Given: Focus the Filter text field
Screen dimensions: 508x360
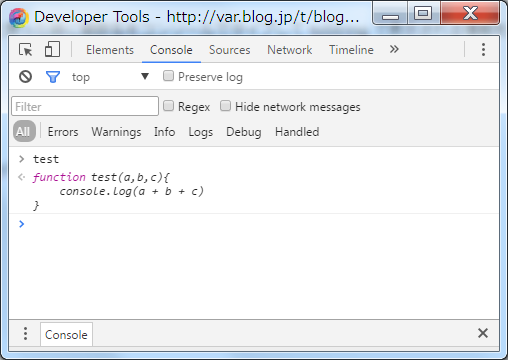Looking at the screenshot, I should point(85,106).
